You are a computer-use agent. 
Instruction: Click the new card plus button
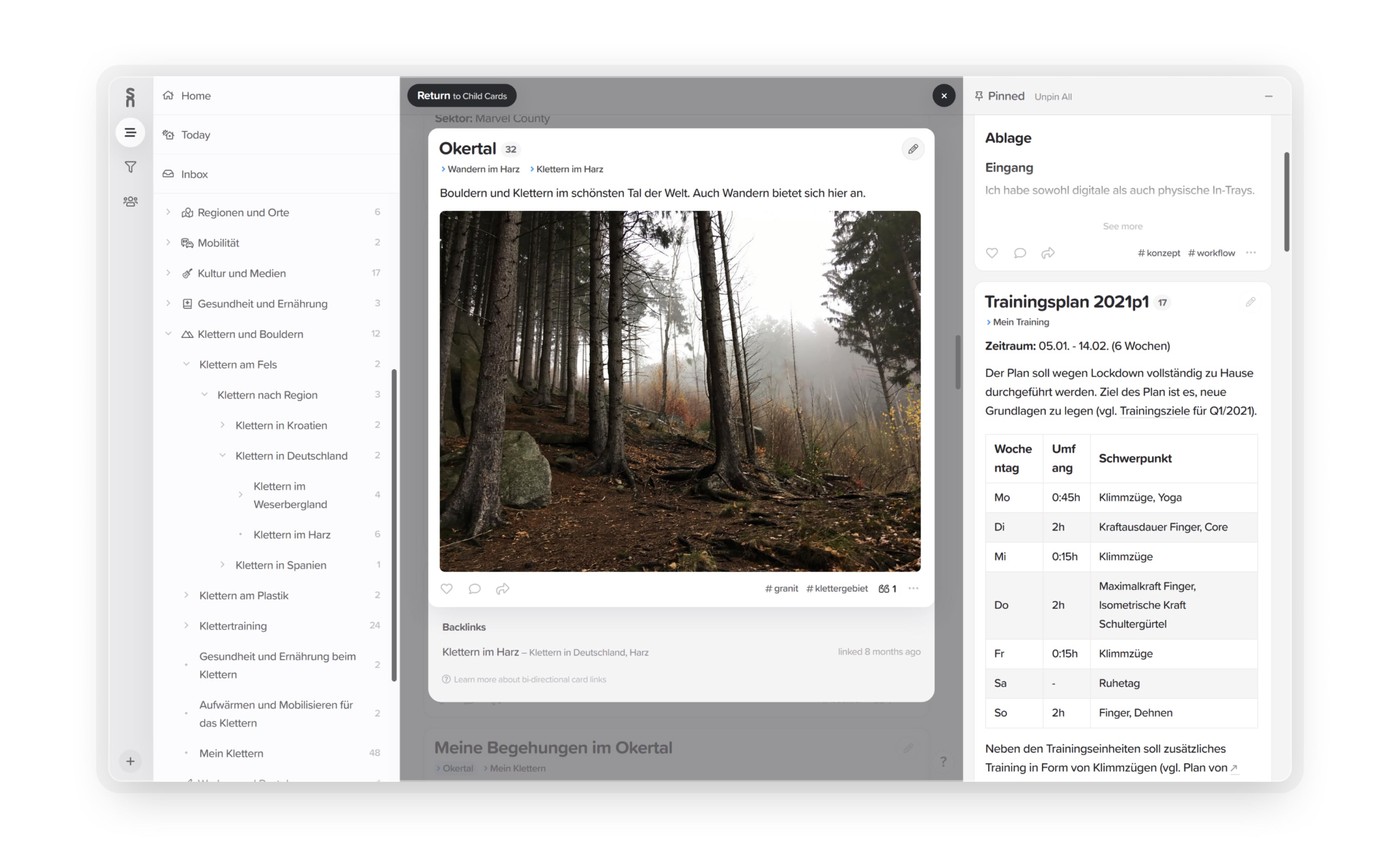coord(130,760)
